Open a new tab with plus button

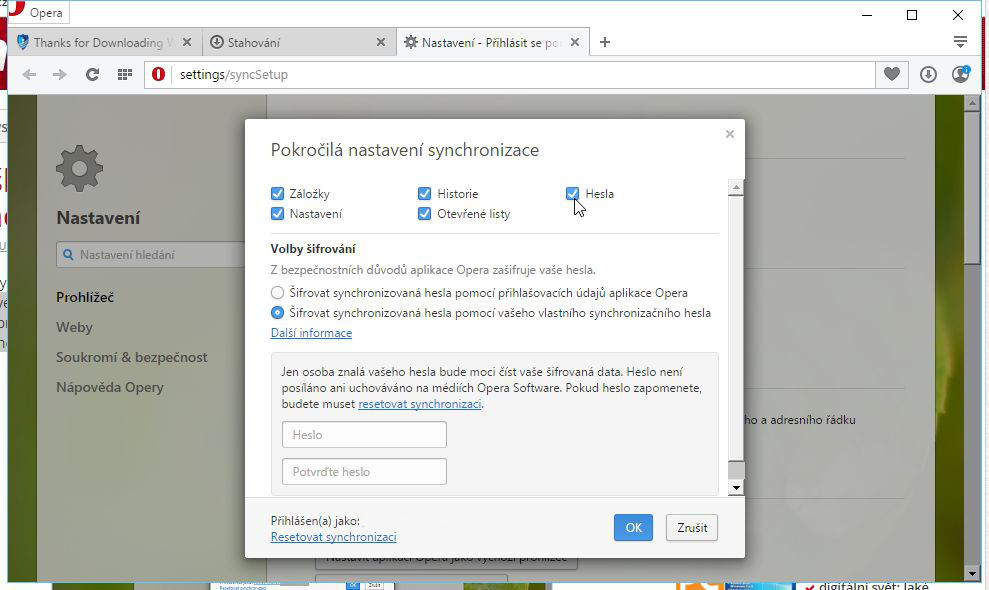pyautogui.click(x=605, y=42)
